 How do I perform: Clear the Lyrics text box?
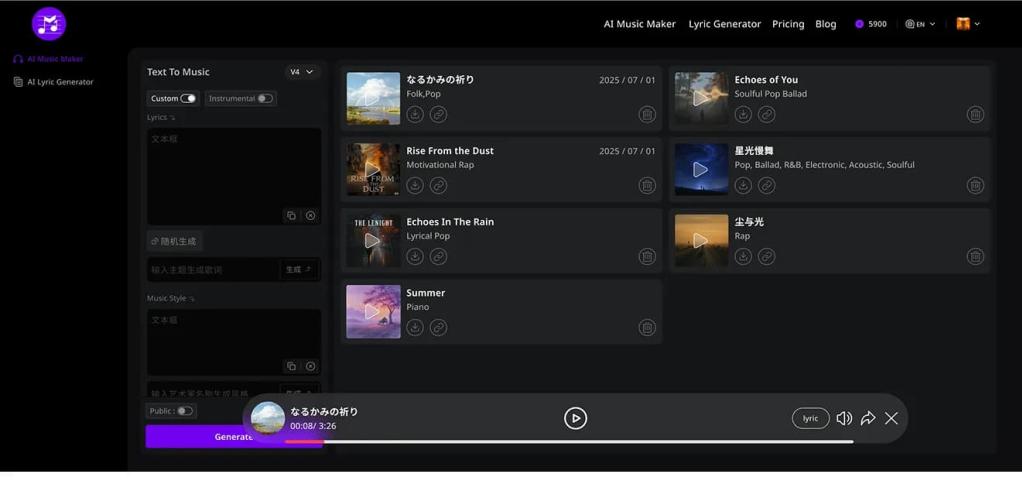[x=310, y=216]
